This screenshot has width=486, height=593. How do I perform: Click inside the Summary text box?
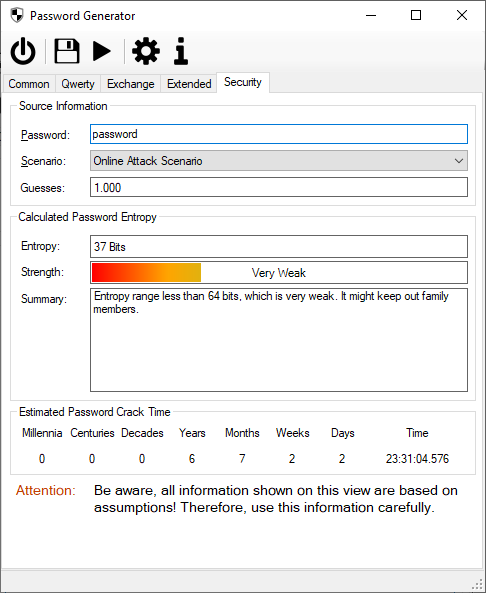(x=279, y=340)
